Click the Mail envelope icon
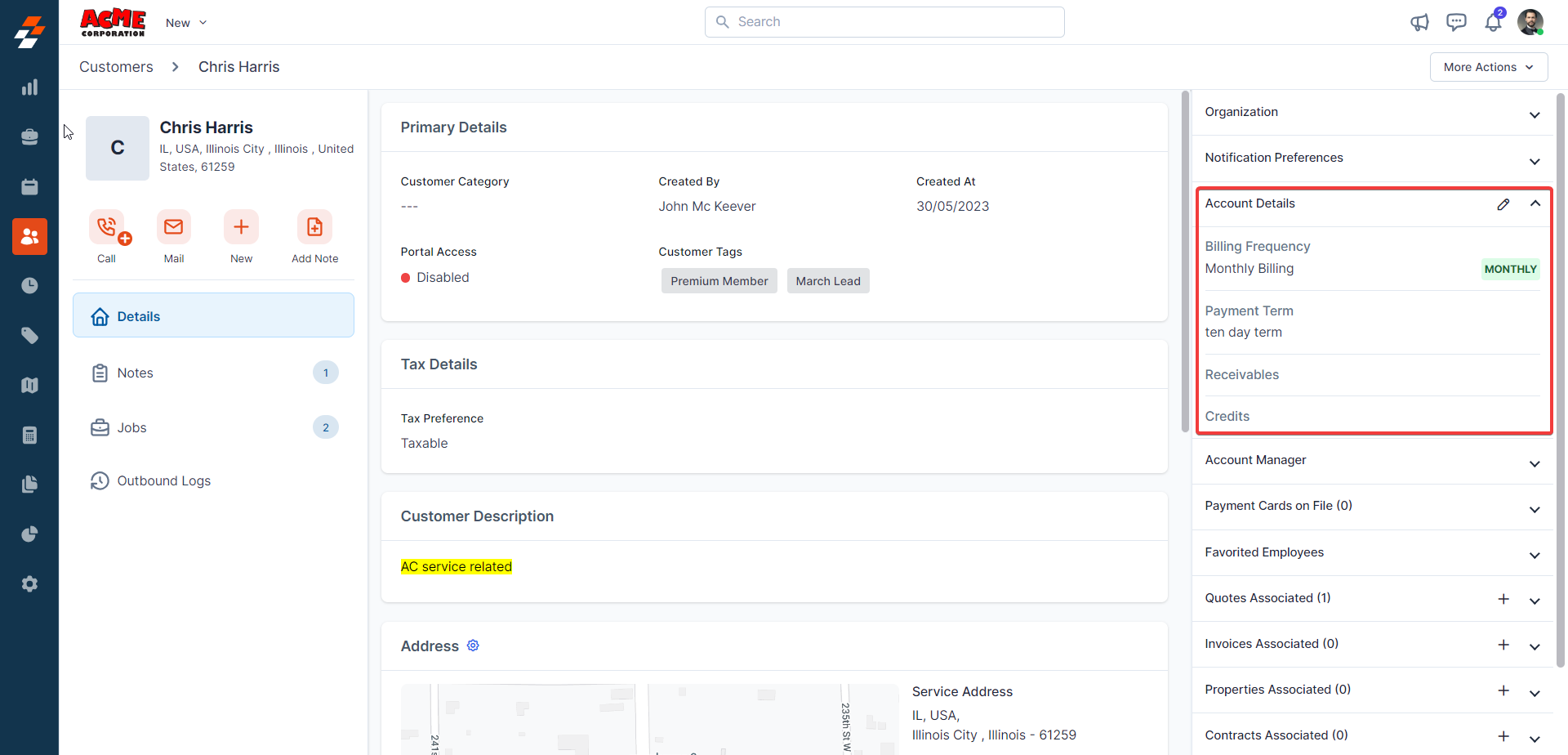 (x=174, y=227)
